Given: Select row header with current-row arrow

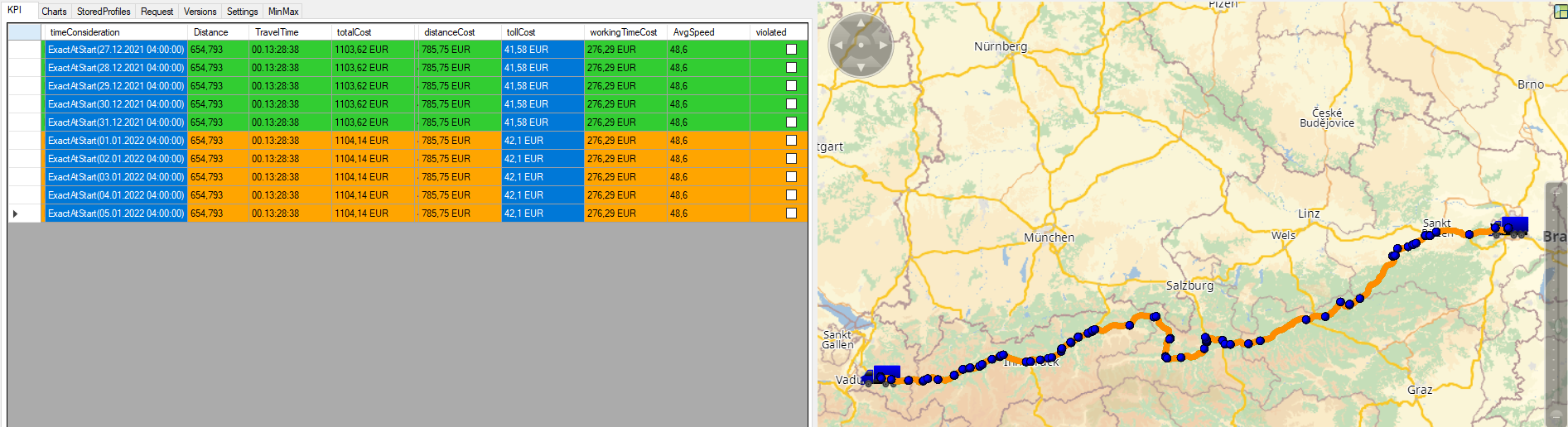Looking at the screenshot, I should 24,213.
